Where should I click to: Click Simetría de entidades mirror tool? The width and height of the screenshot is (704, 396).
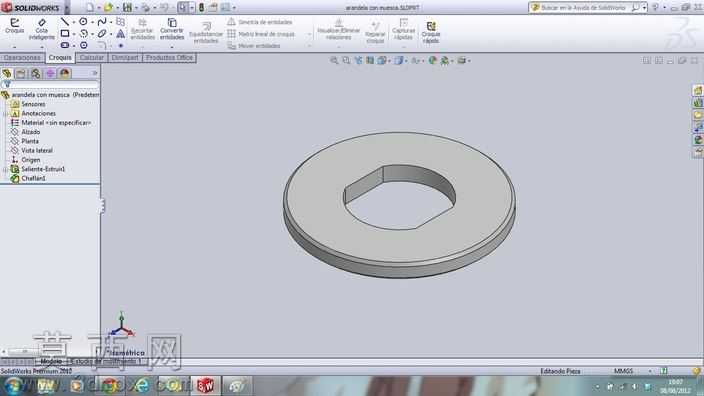point(260,22)
